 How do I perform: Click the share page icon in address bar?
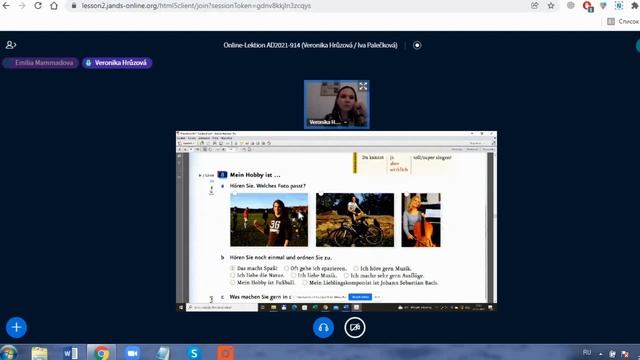(x=534, y=6)
